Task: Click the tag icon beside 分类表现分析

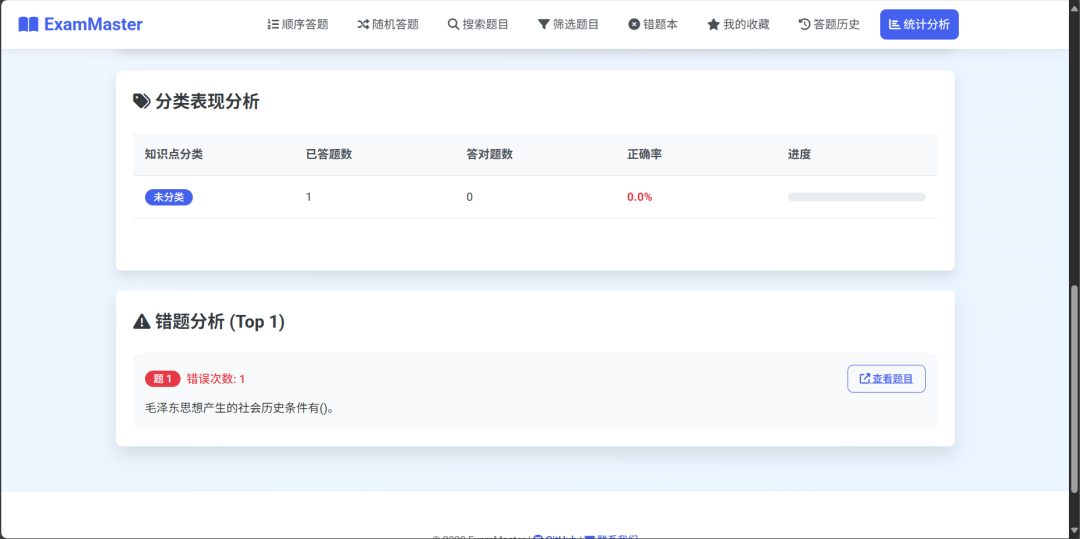Action: [x=141, y=102]
